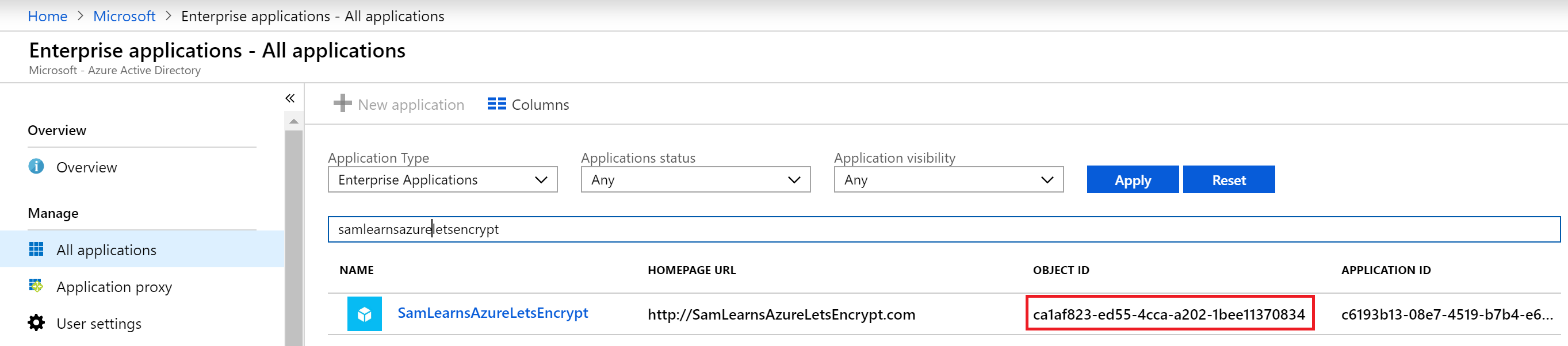The image size is (1568, 346).
Task: Click the SamLearnsAzureLetsEncrypt app cube icon
Action: click(365, 314)
